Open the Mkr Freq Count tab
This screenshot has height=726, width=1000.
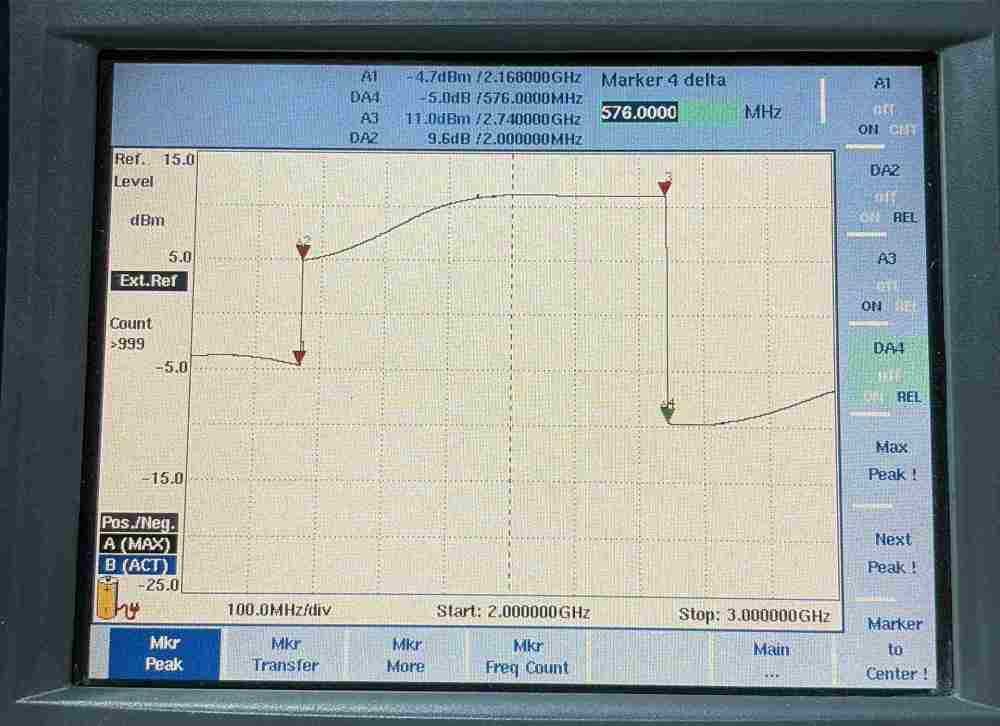[527, 656]
